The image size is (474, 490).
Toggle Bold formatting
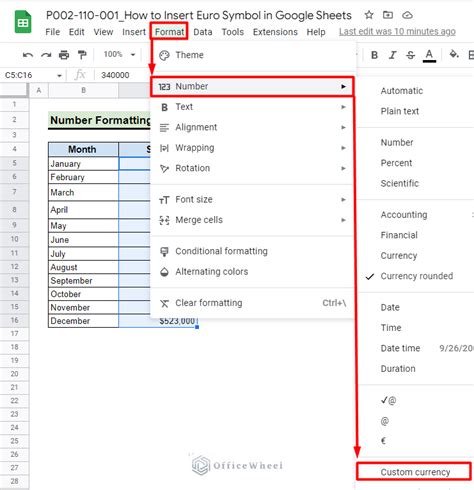coord(374,55)
